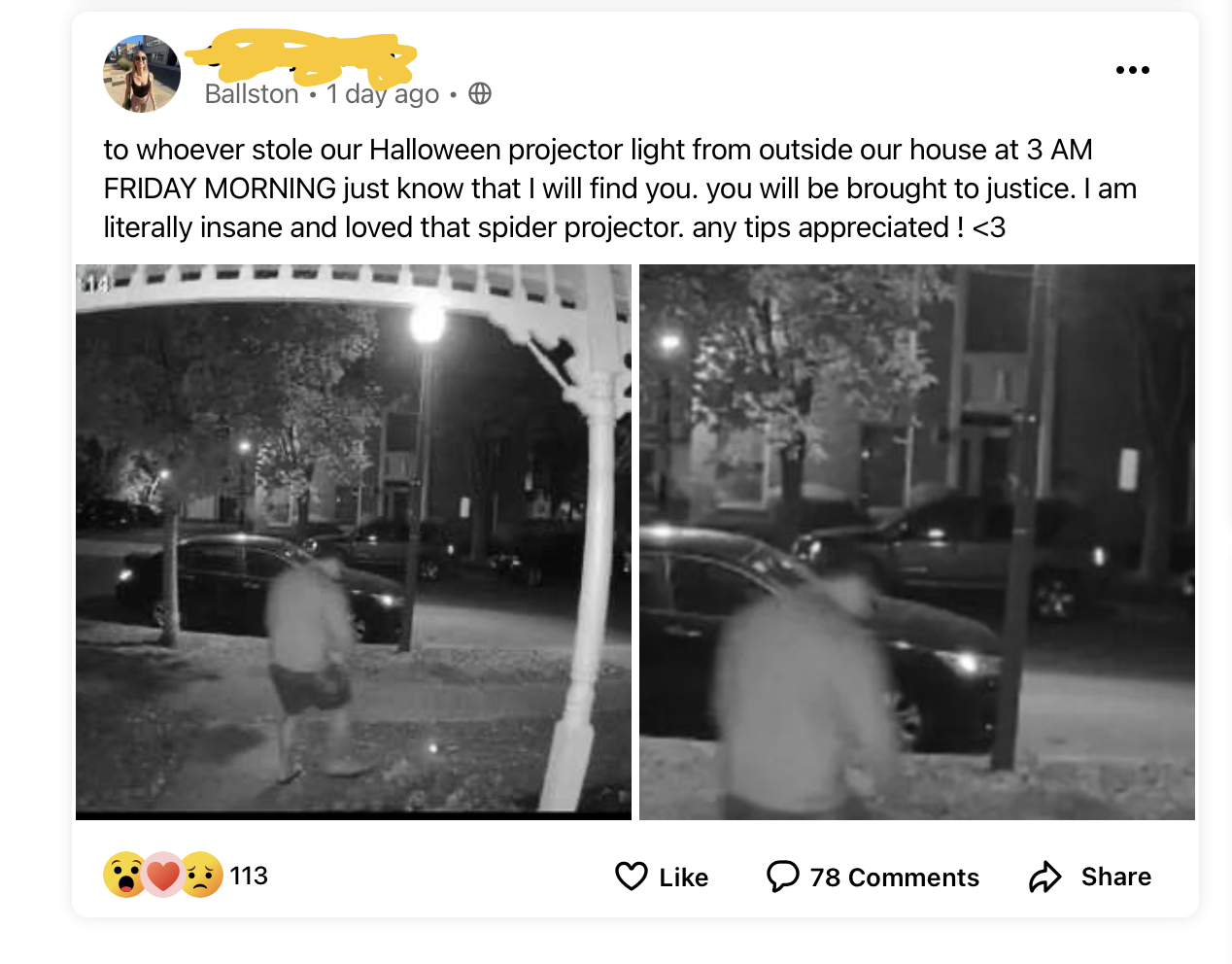Open the 113 reactions count
Screen dimensions: 1232x964
pos(249,876)
